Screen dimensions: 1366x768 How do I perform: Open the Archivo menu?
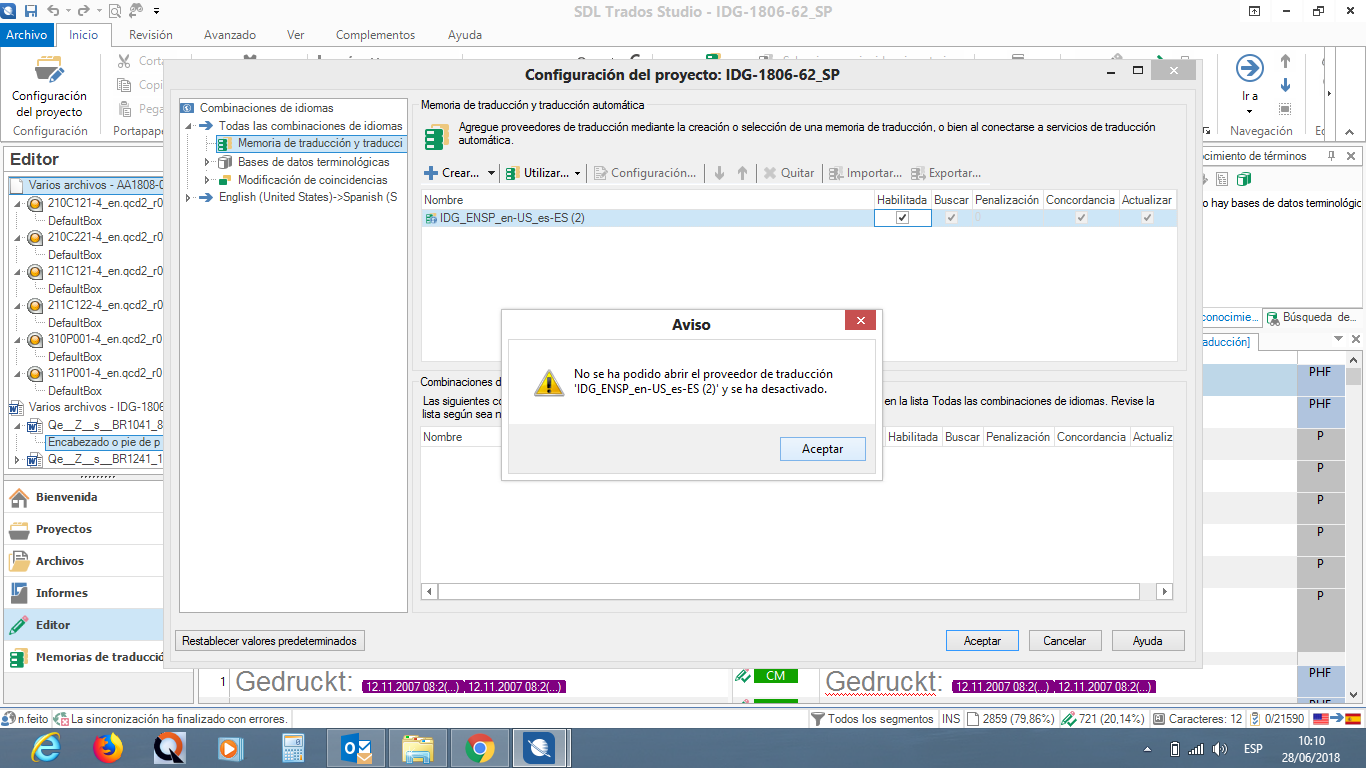(x=27, y=34)
